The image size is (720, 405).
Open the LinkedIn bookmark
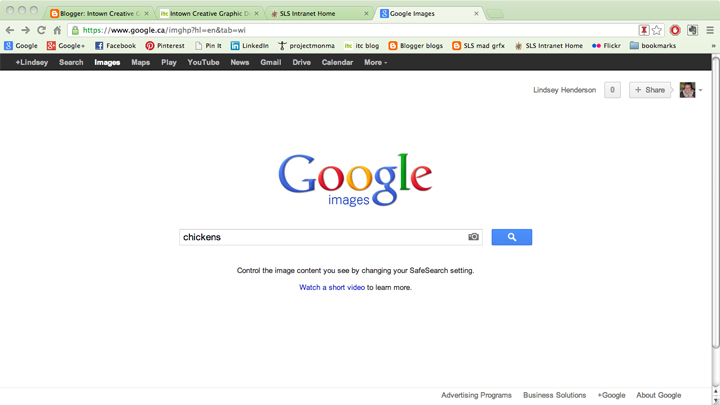(249, 45)
